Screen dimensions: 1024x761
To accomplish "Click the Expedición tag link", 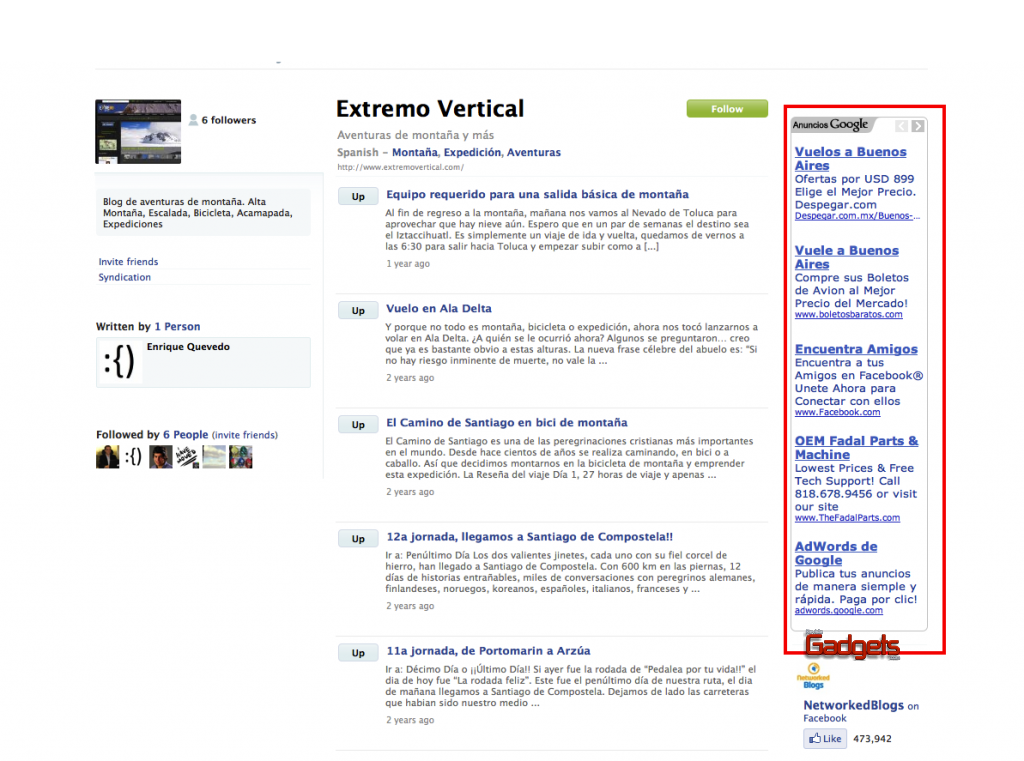I will click(472, 152).
